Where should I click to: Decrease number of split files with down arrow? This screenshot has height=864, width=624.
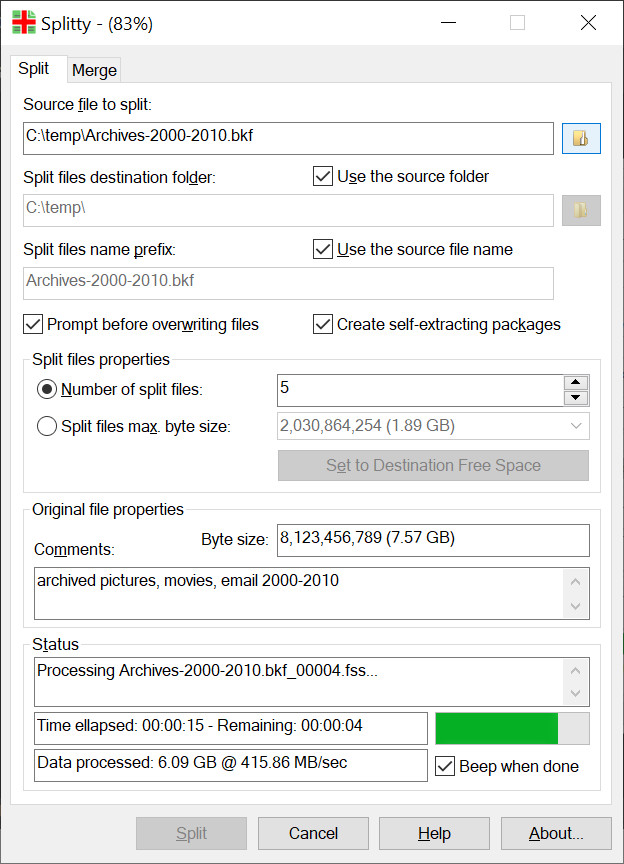point(575,398)
